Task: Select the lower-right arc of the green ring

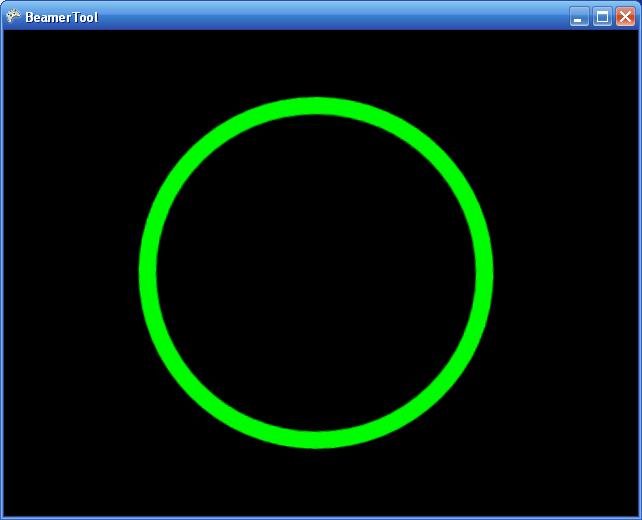Action: [435, 391]
